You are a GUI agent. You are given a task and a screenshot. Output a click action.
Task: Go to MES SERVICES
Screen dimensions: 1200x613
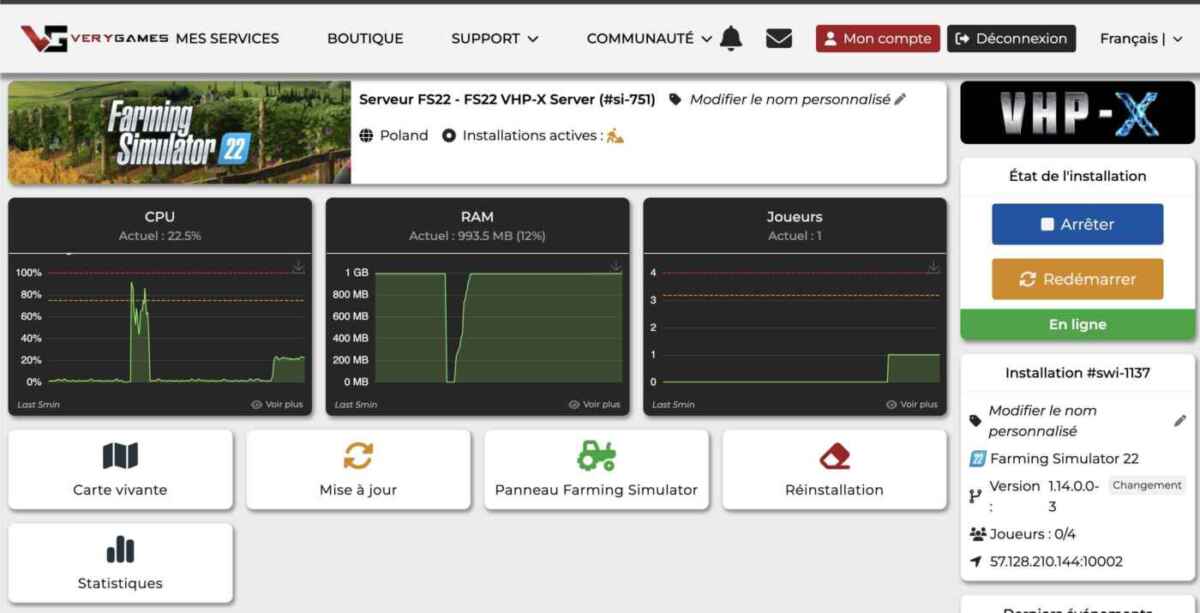click(227, 38)
